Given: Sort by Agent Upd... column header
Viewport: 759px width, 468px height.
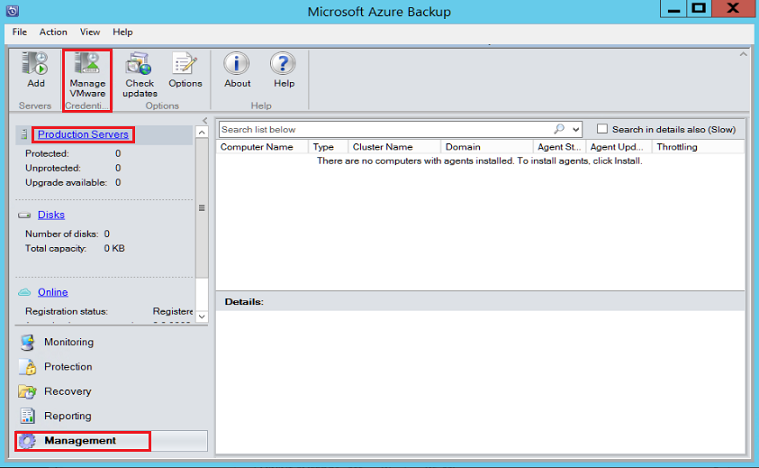Looking at the screenshot, I should click(619, 147).
